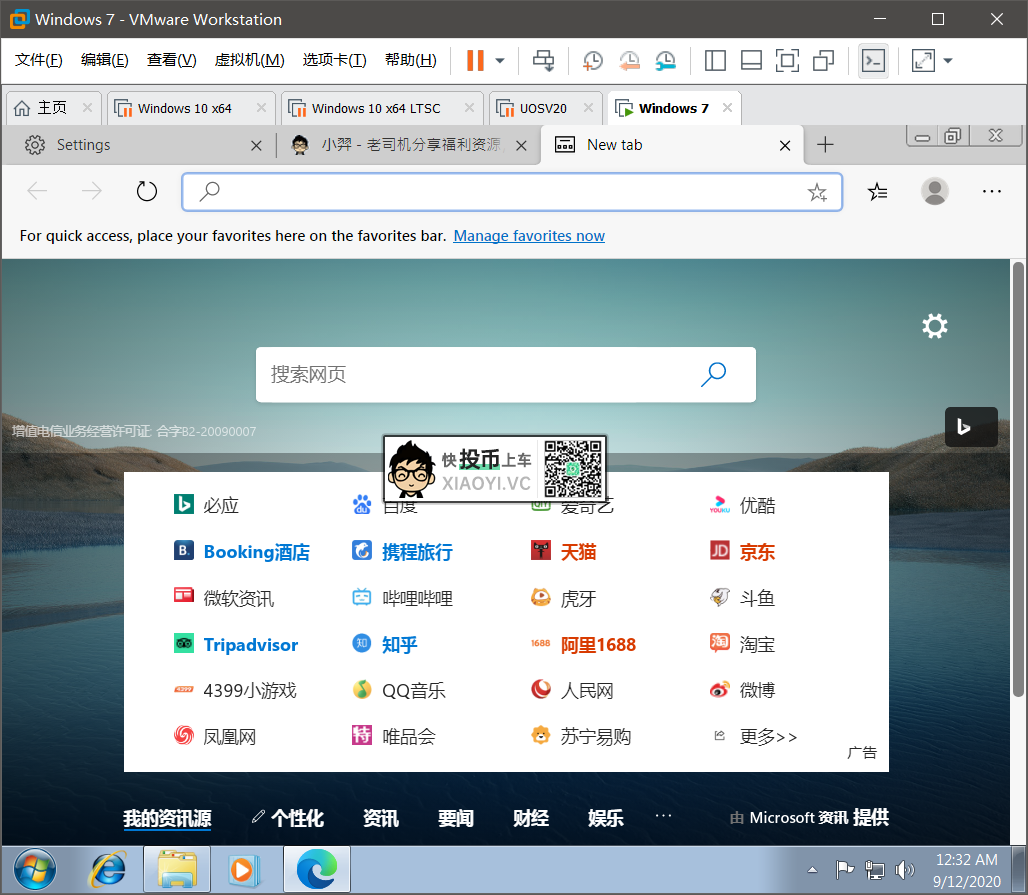The width and height of the screenshot is (1028, 895).
Task: Switch to the Windows 10 x64 LTSC tab
Action: tap(375, 108)
